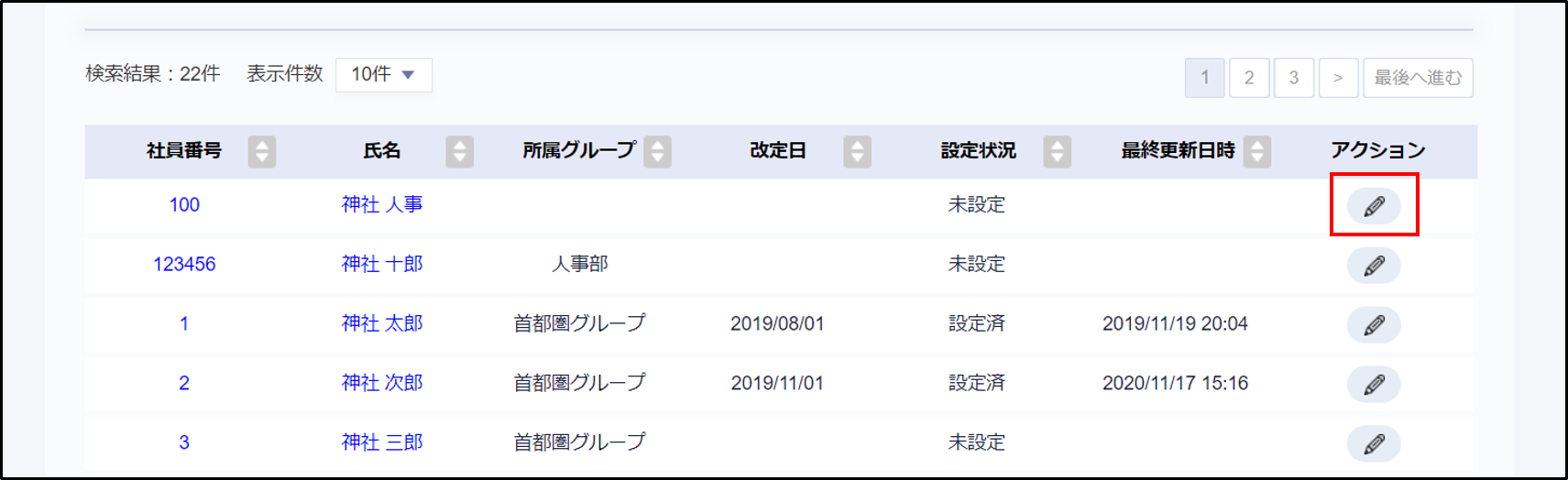Go to page 3

(1294, 78)
